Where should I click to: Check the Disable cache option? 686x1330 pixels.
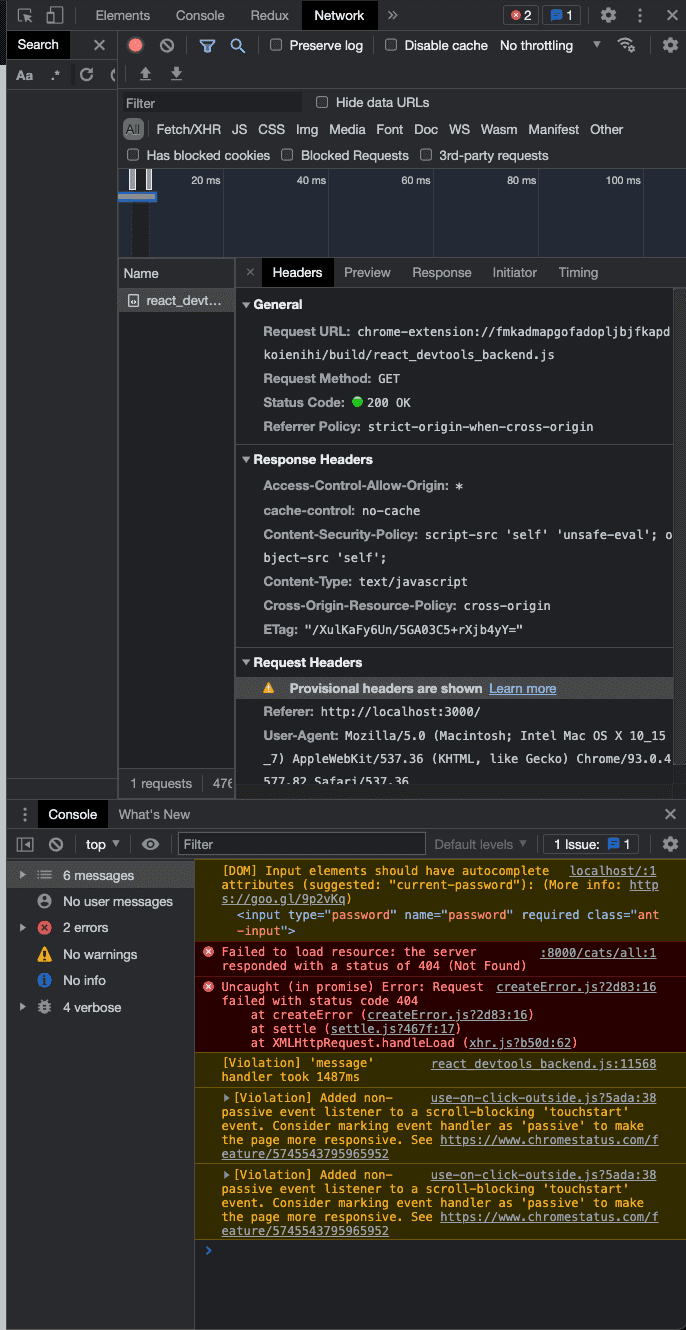click(391, 45)
